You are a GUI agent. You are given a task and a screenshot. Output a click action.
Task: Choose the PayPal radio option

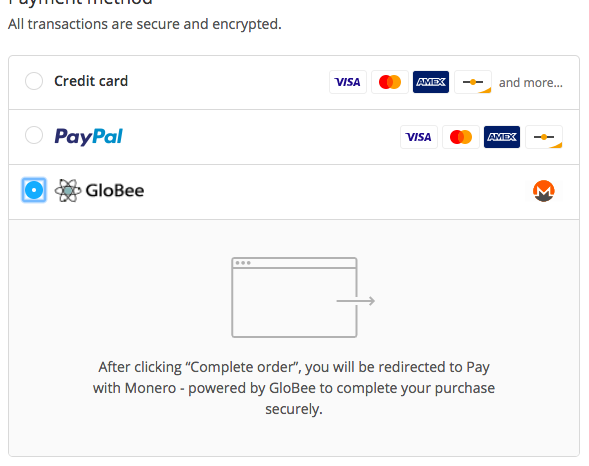(34, 135)
